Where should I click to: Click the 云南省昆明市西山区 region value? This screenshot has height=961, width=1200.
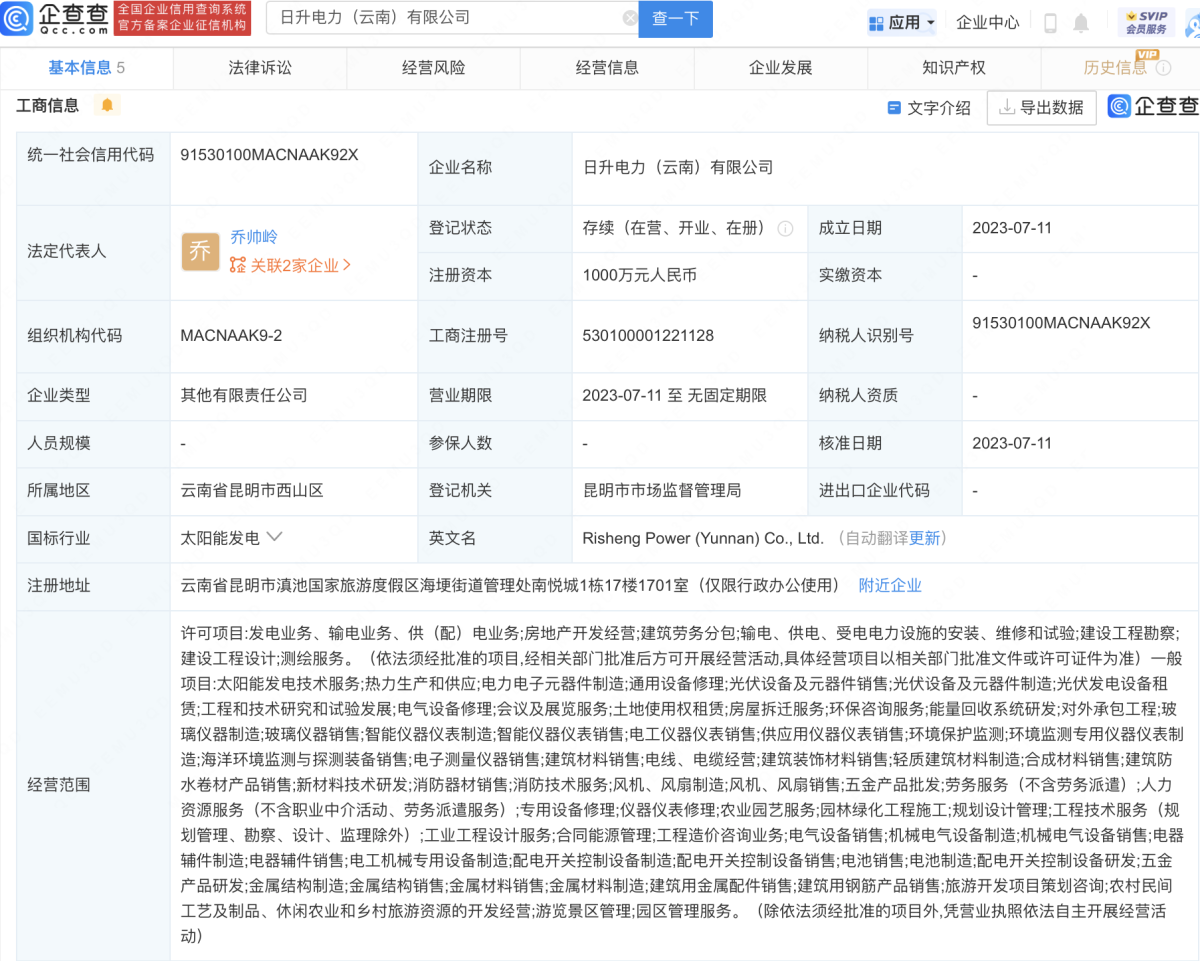tap(252, 491)
